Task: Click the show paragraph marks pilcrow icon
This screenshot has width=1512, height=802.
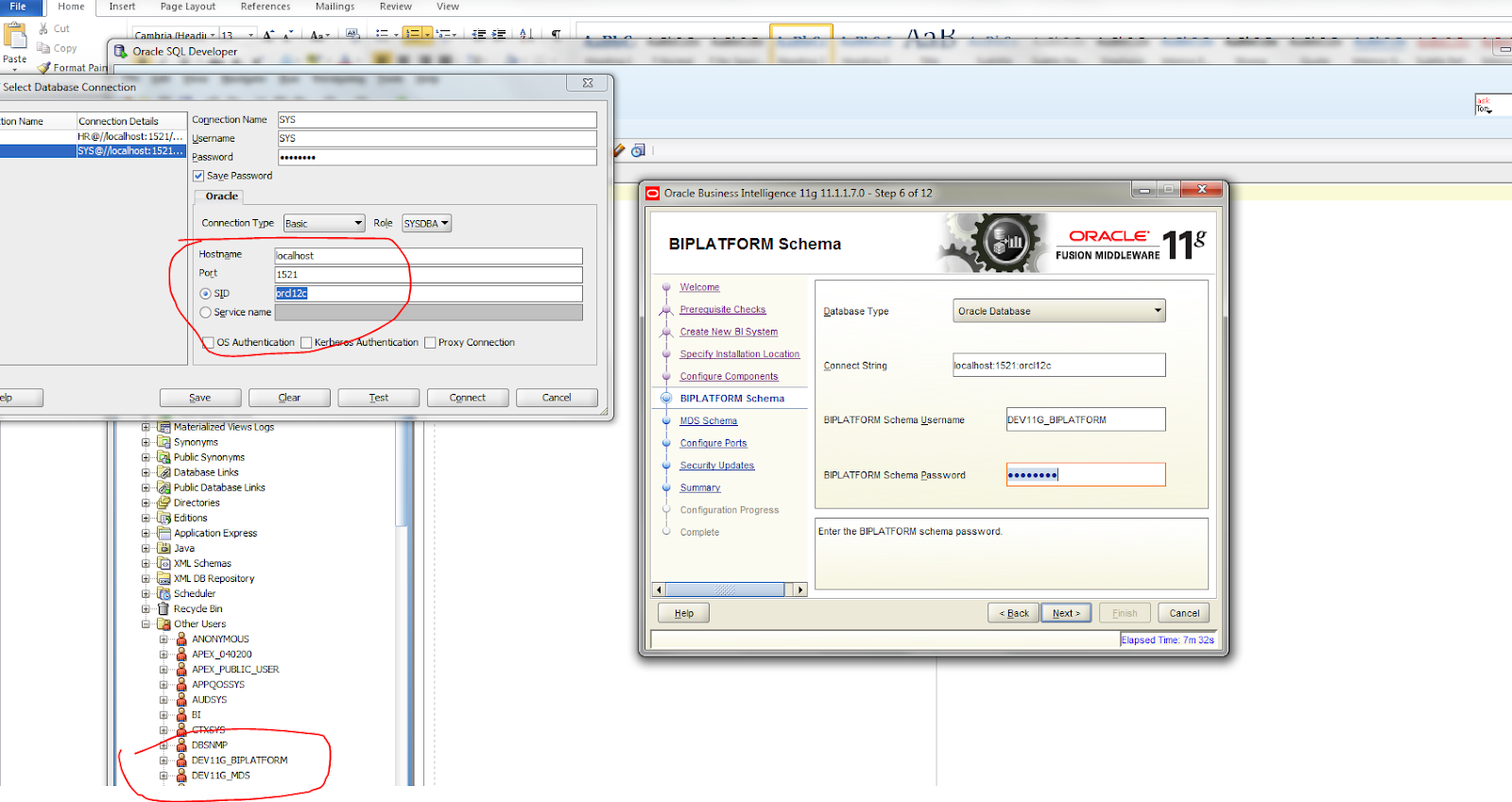Action: click(x=556, y=34)
